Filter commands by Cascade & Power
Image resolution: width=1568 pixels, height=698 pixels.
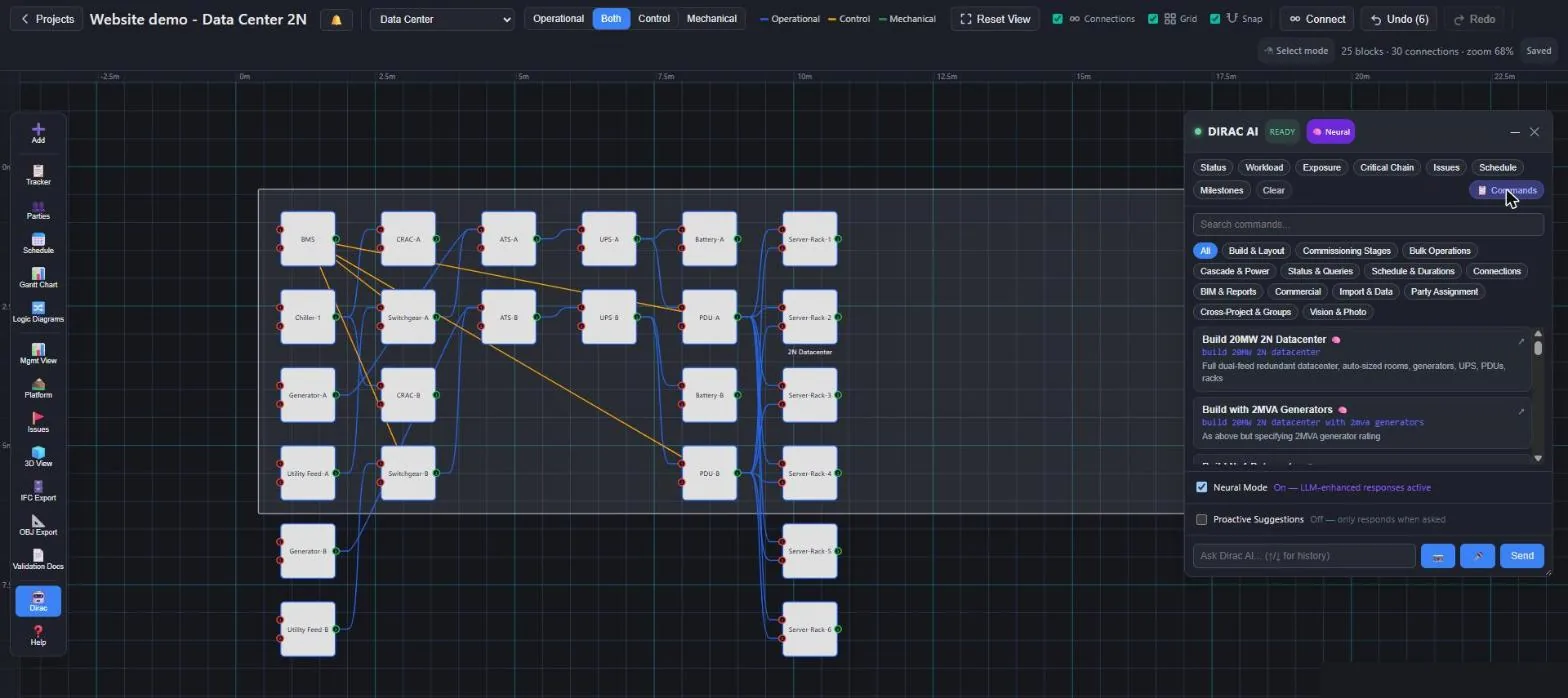(x=1234, y=271)
